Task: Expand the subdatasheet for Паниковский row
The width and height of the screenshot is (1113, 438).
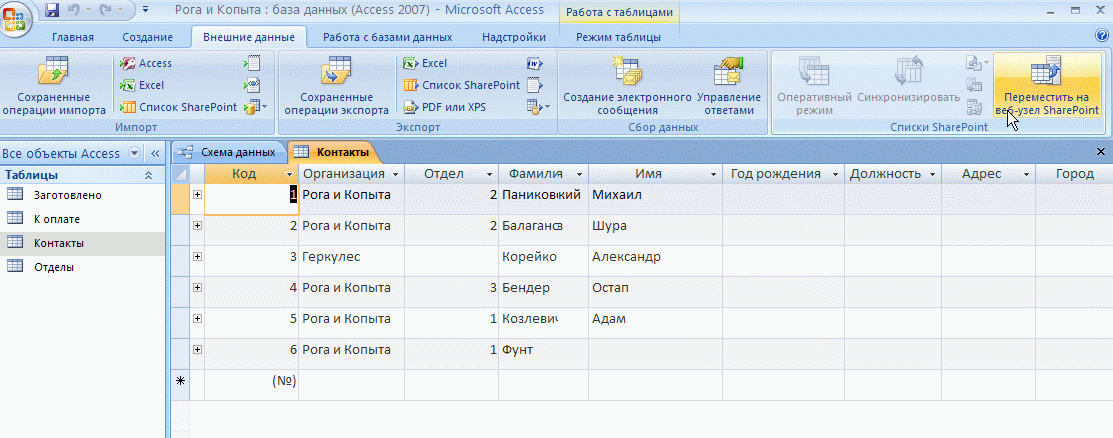Action: point(197,195)
